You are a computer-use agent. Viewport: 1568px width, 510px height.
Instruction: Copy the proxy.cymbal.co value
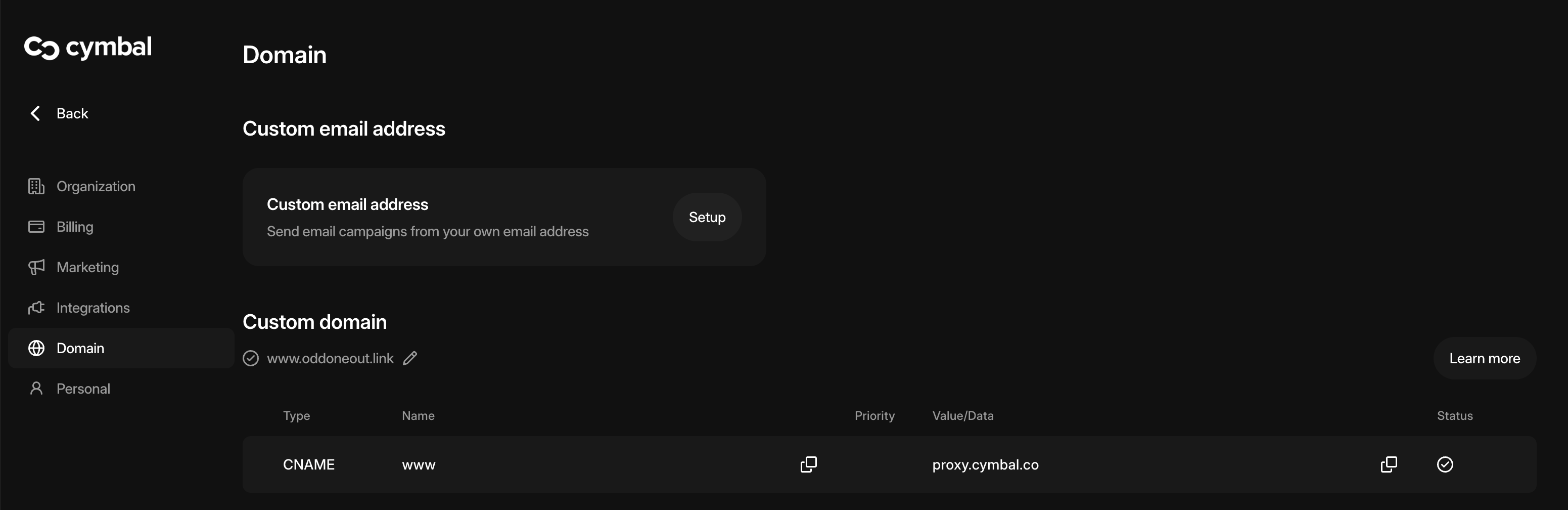tap(1389, 464)
